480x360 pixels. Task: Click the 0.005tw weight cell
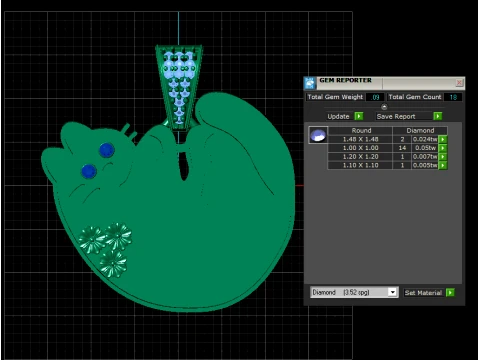pyautogui.click(x=425, y=165)
